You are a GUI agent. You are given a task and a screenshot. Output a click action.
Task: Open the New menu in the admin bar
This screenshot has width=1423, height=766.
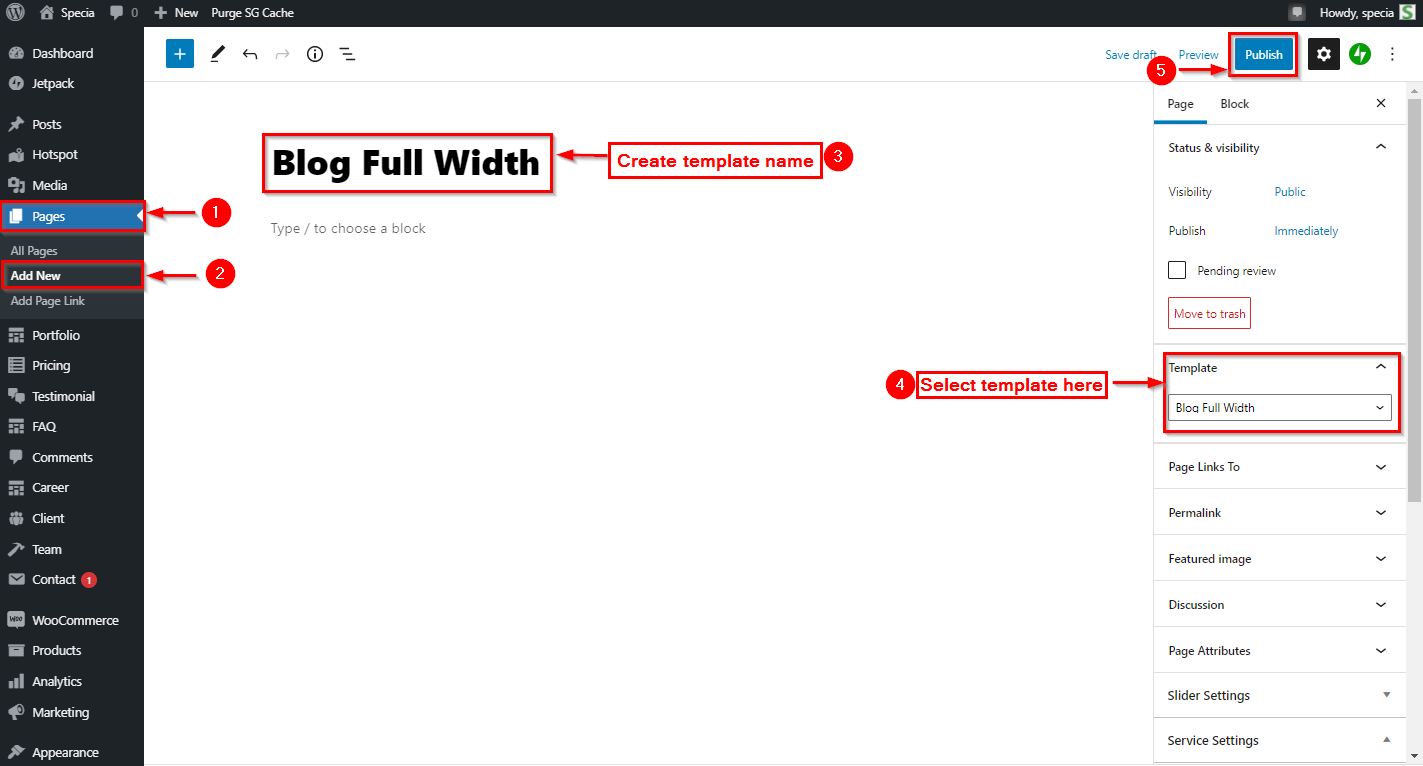(176, 12)
